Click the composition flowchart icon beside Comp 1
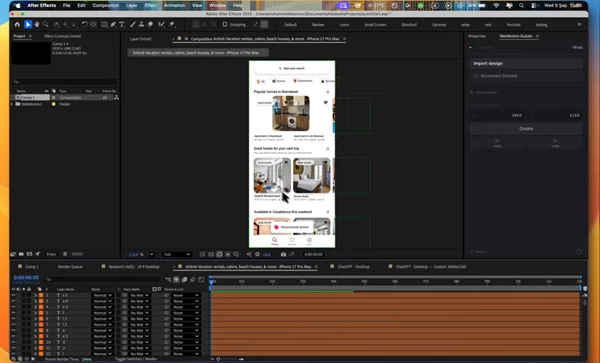Image resolution: width=600 pixels, height=363 pixels. 116,98
